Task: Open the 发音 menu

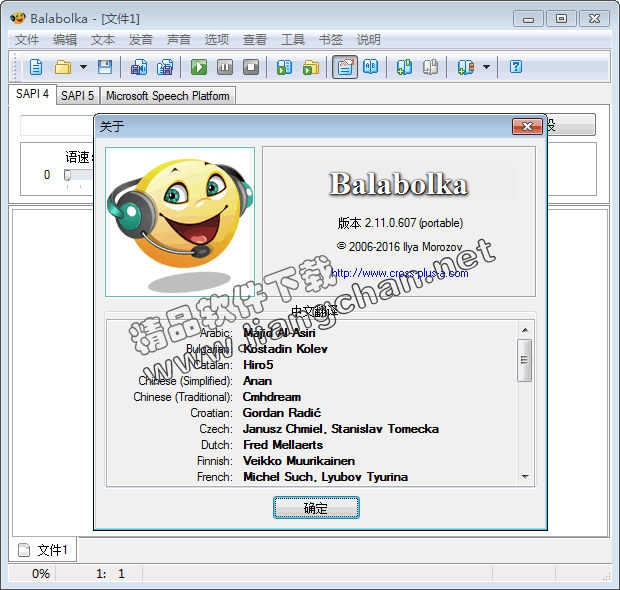Action: tap(141, 40)
